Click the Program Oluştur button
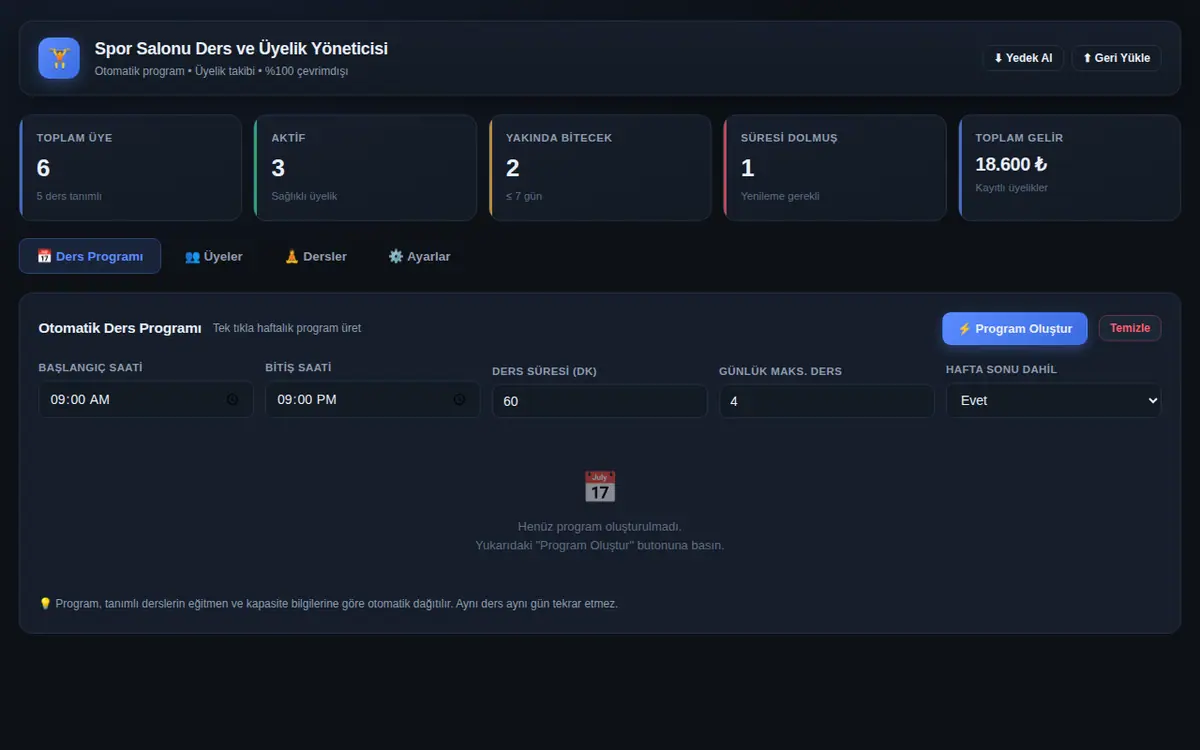This screenshot has width=1200, height=750. 1015,328
